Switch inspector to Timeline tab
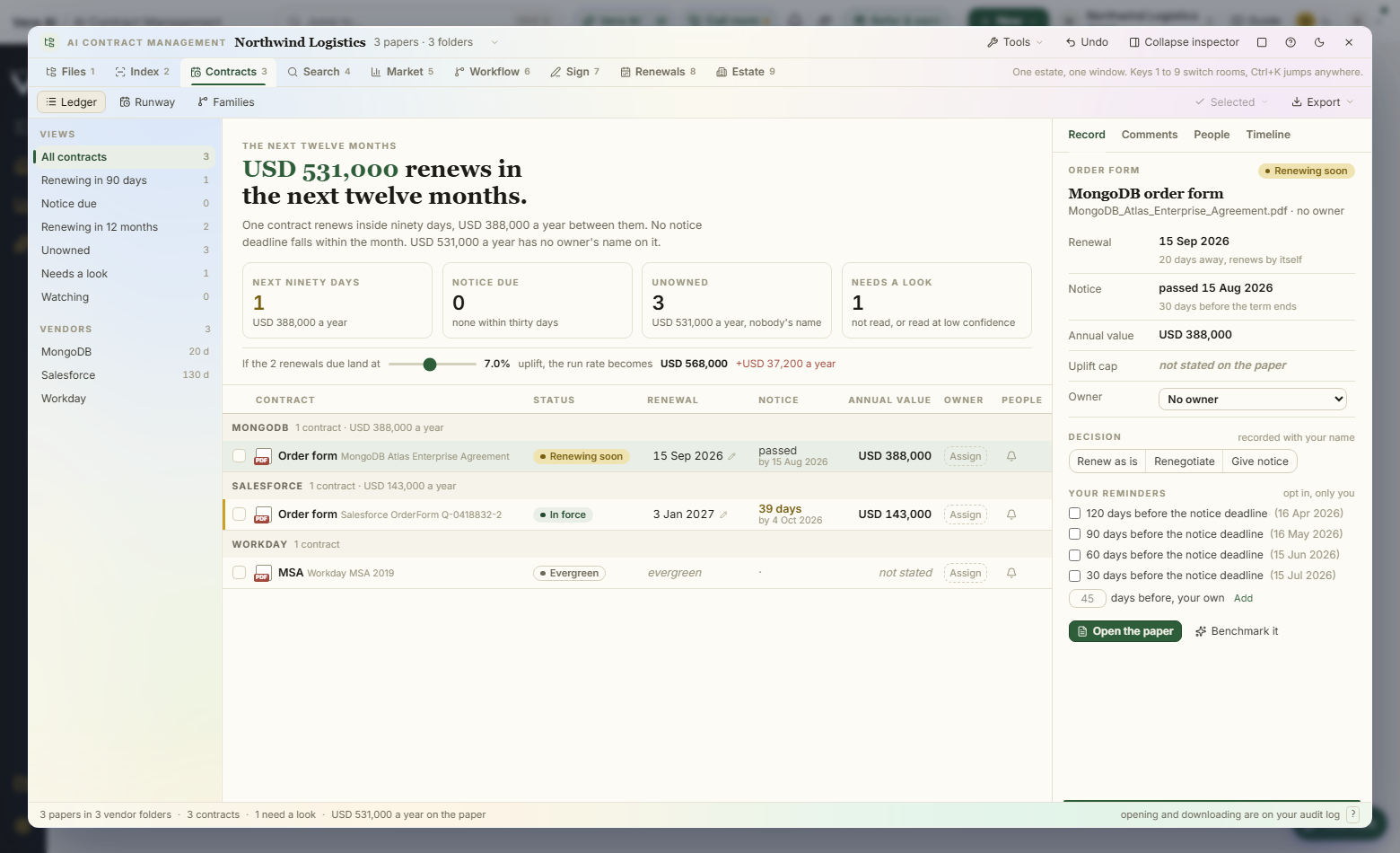The height and width of the screenshot is (853, 1400). [1268, 135]
